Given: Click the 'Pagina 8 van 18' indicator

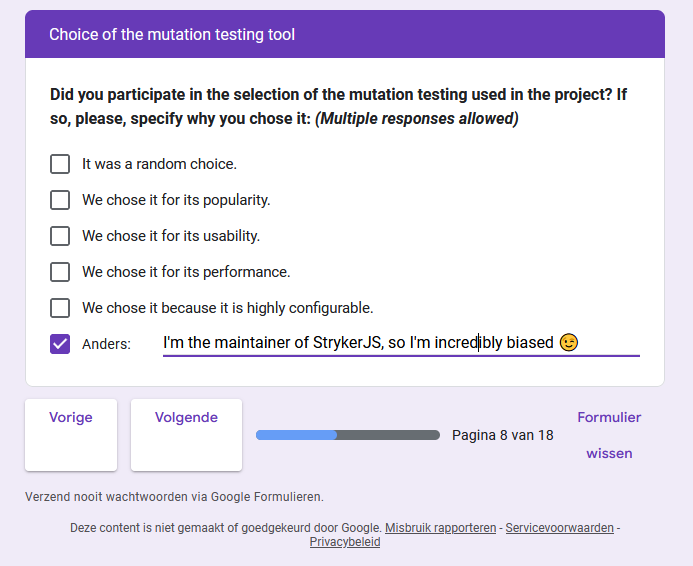Looking at the screenshot, I should (x=503, y=435).
